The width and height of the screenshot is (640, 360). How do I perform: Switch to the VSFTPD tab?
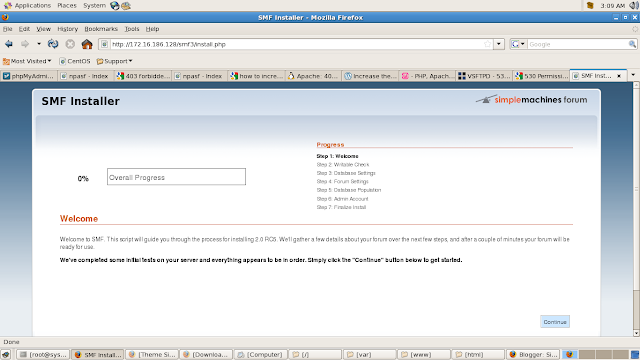tap(484, 76)
